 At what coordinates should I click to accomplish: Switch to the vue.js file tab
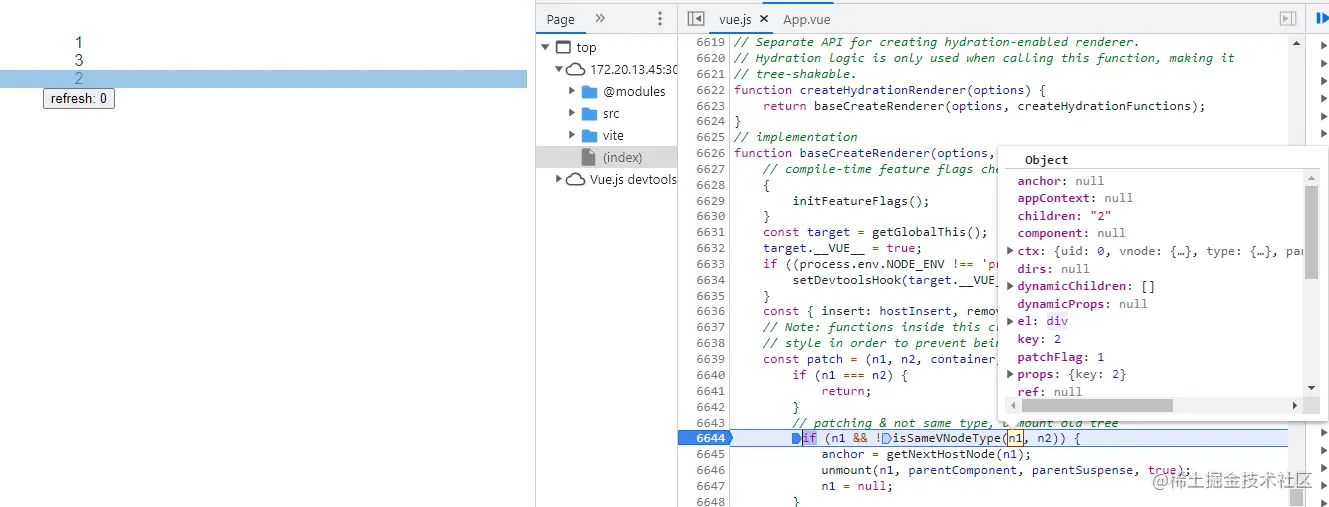pos(735,19)
